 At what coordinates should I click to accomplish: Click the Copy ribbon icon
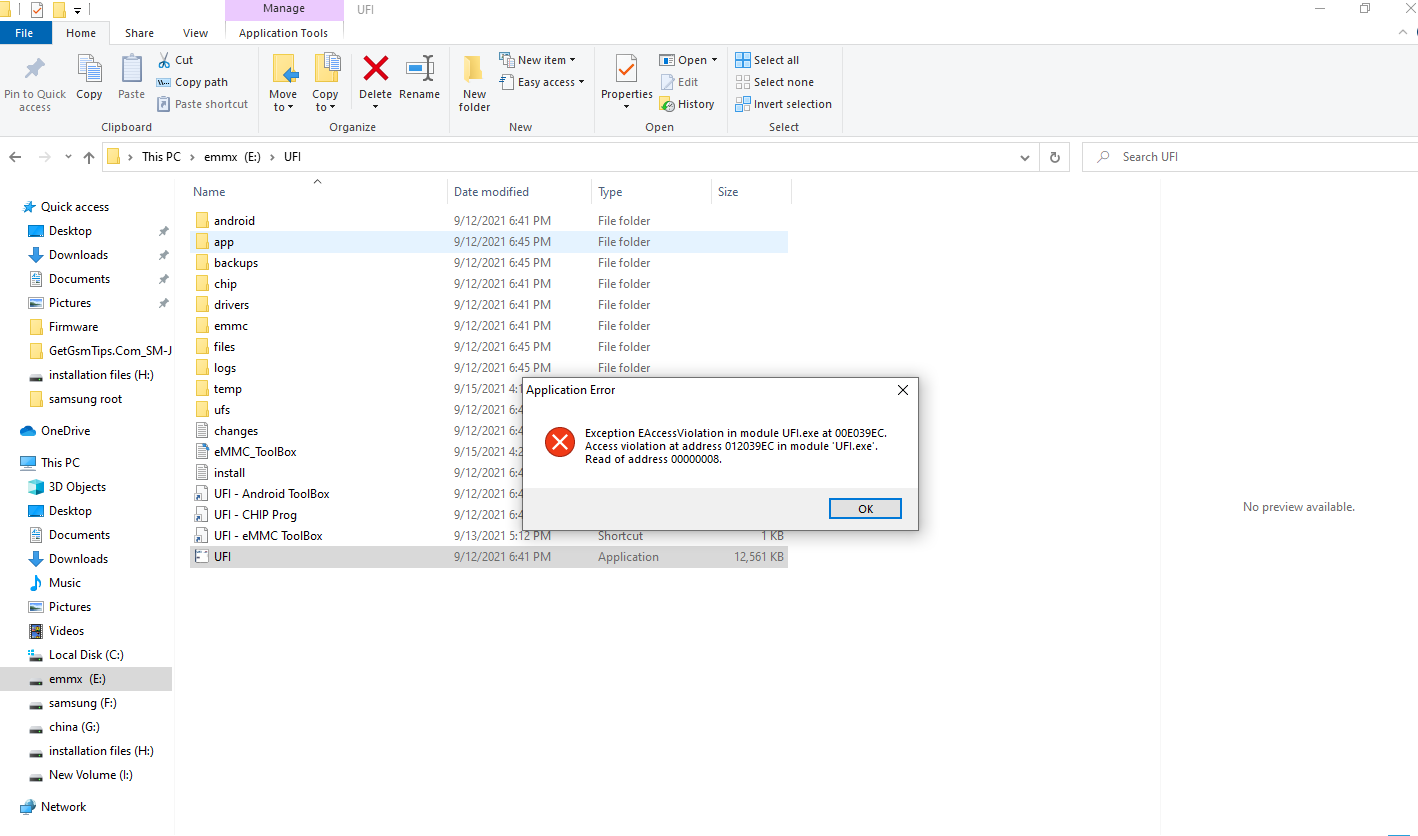(x=89, y=70)
